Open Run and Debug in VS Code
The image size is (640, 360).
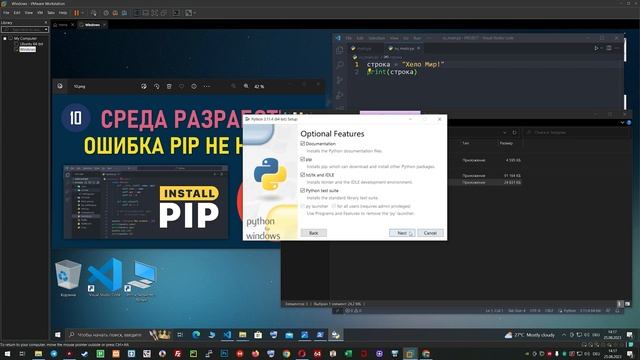click(340, 95)
